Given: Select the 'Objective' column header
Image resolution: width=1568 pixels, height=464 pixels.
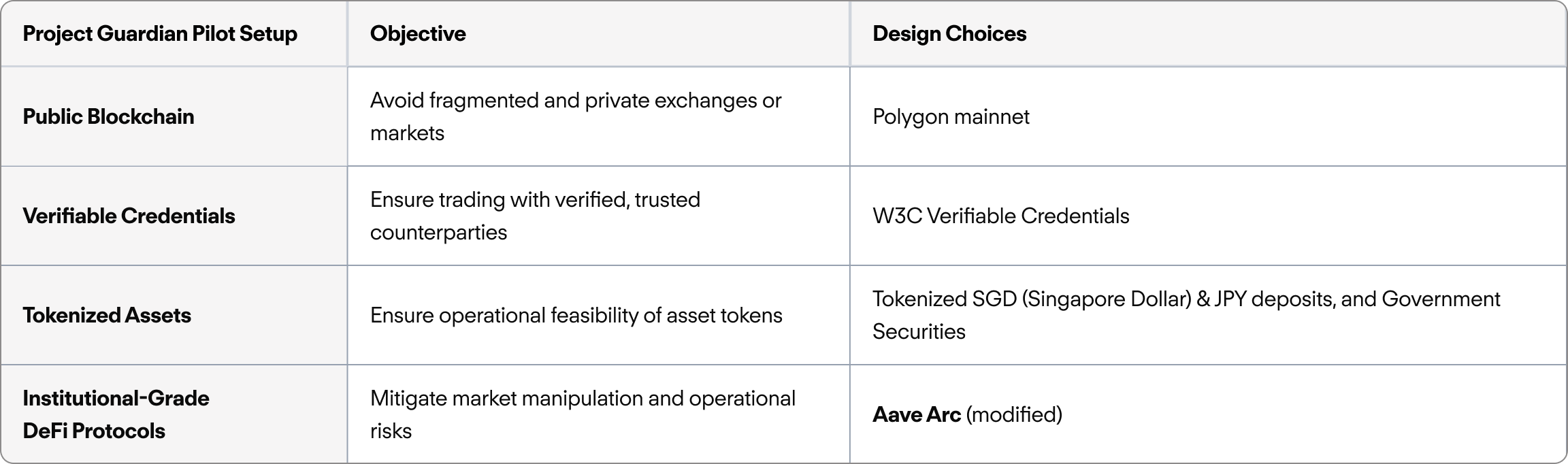Looking at the screenshot, I should [x=418, y=34].
